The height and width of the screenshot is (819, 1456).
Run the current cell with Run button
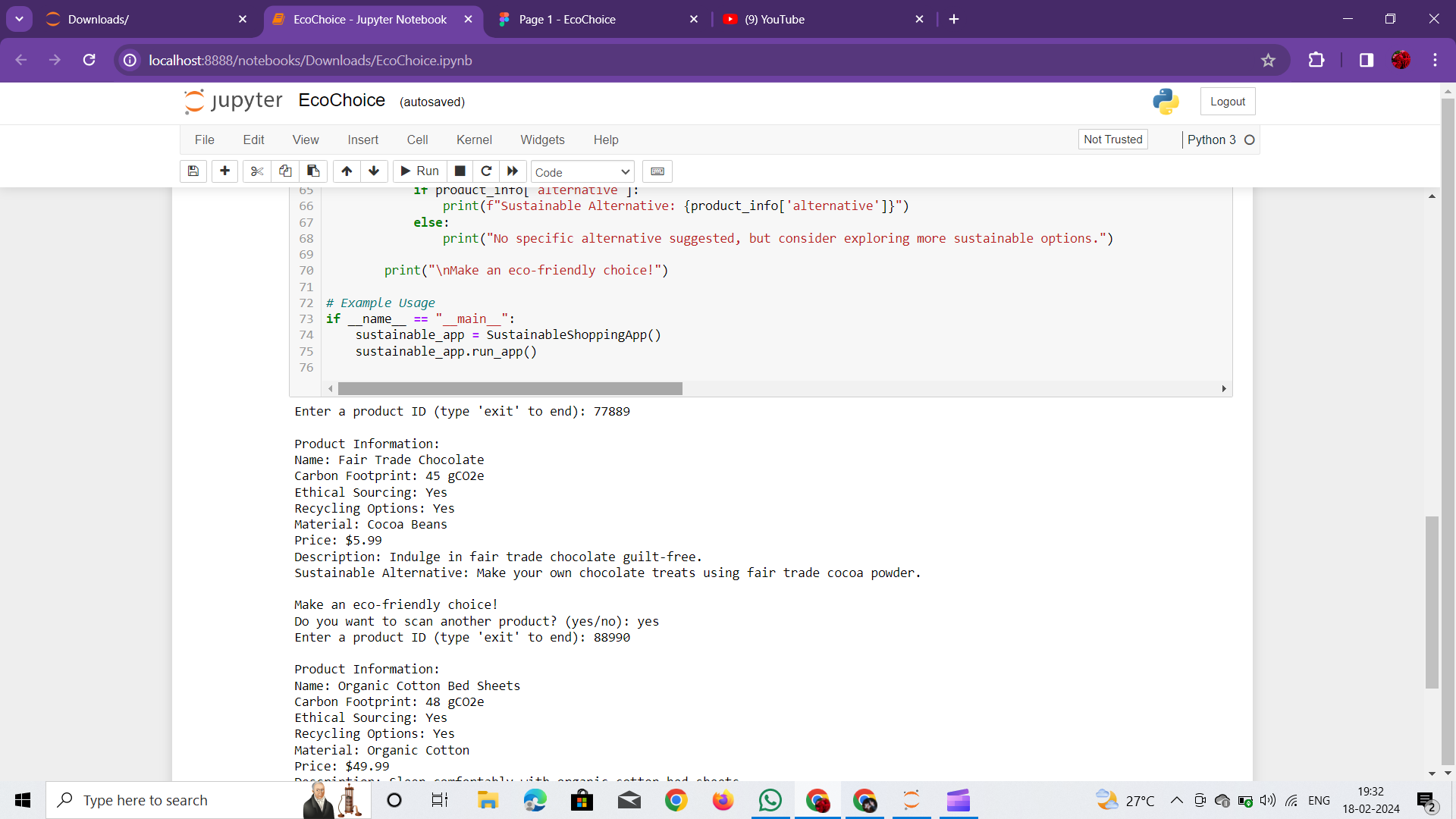click(420, 171)
